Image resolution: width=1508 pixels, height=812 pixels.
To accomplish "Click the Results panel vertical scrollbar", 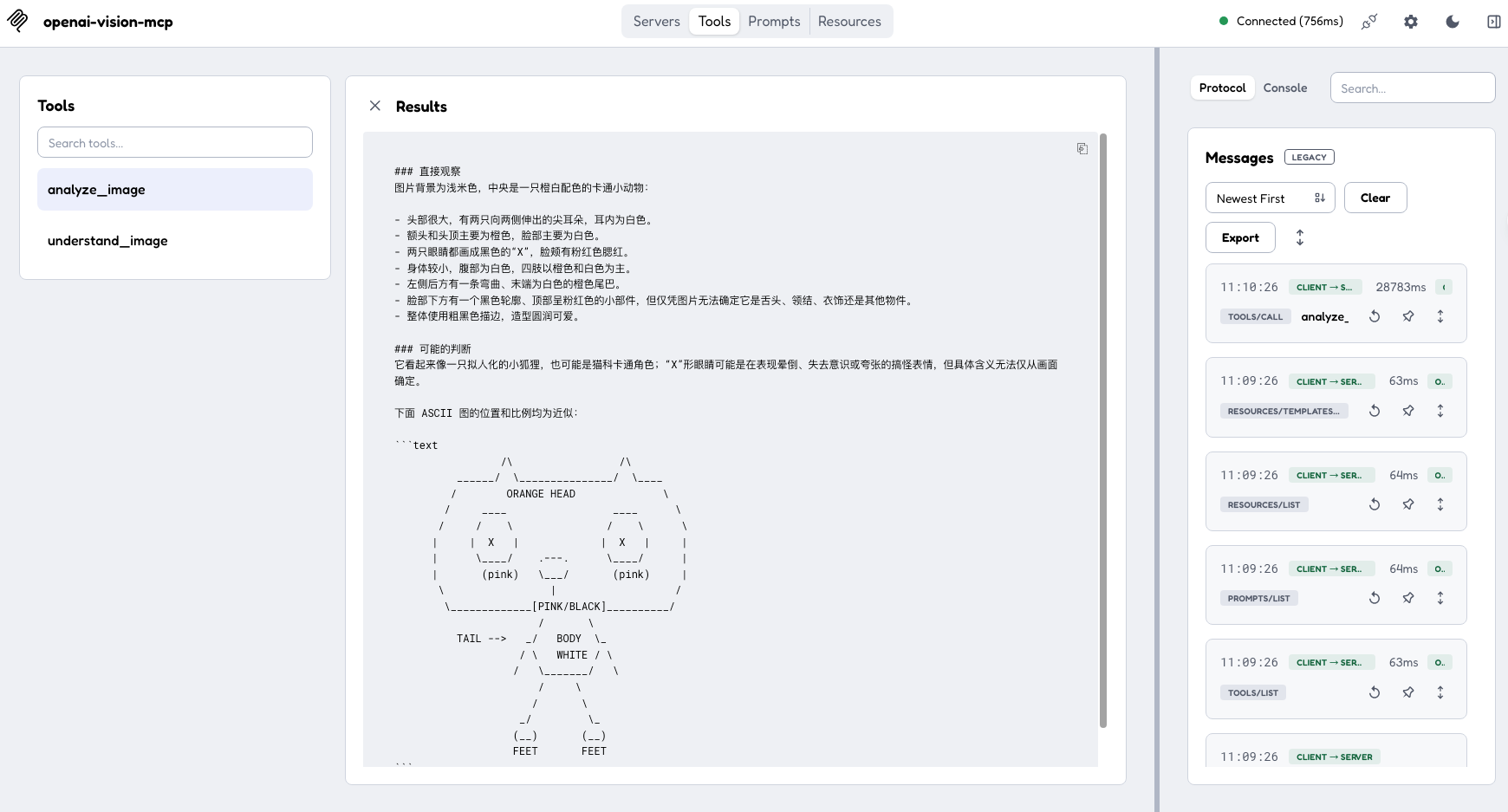I will tap(1103, 430).
